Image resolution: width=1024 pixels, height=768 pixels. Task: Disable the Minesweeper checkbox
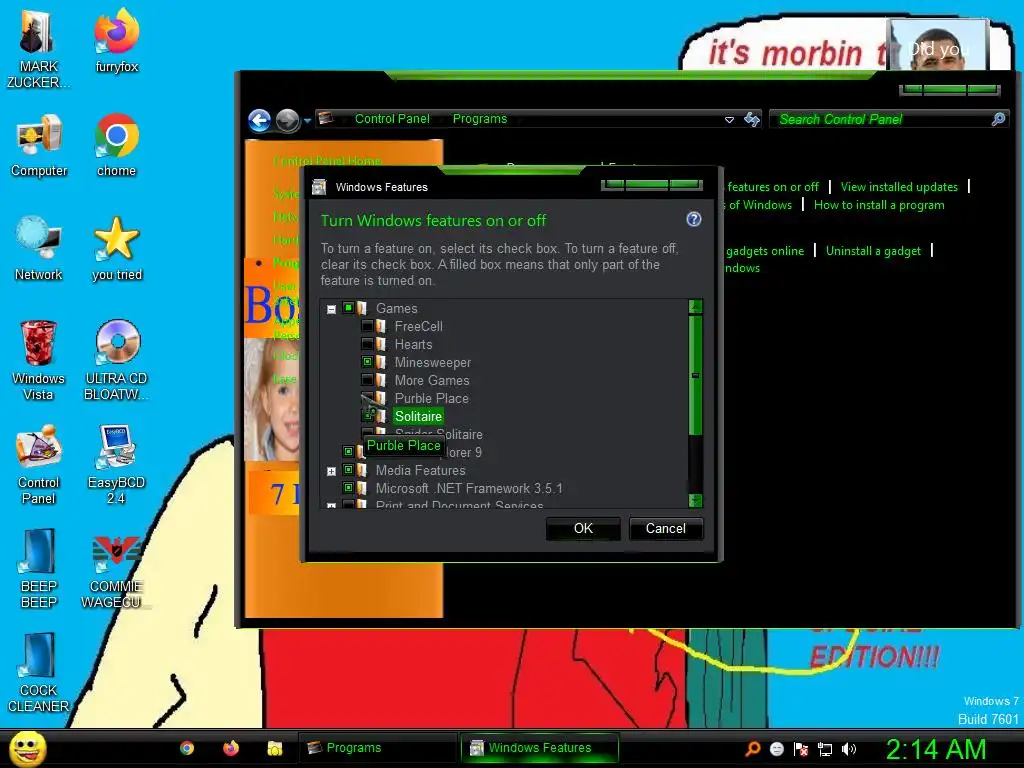367,361
